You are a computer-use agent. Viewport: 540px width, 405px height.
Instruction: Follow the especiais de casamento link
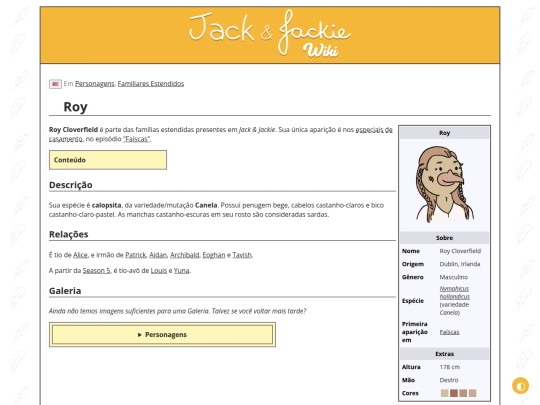click(374, 130)
